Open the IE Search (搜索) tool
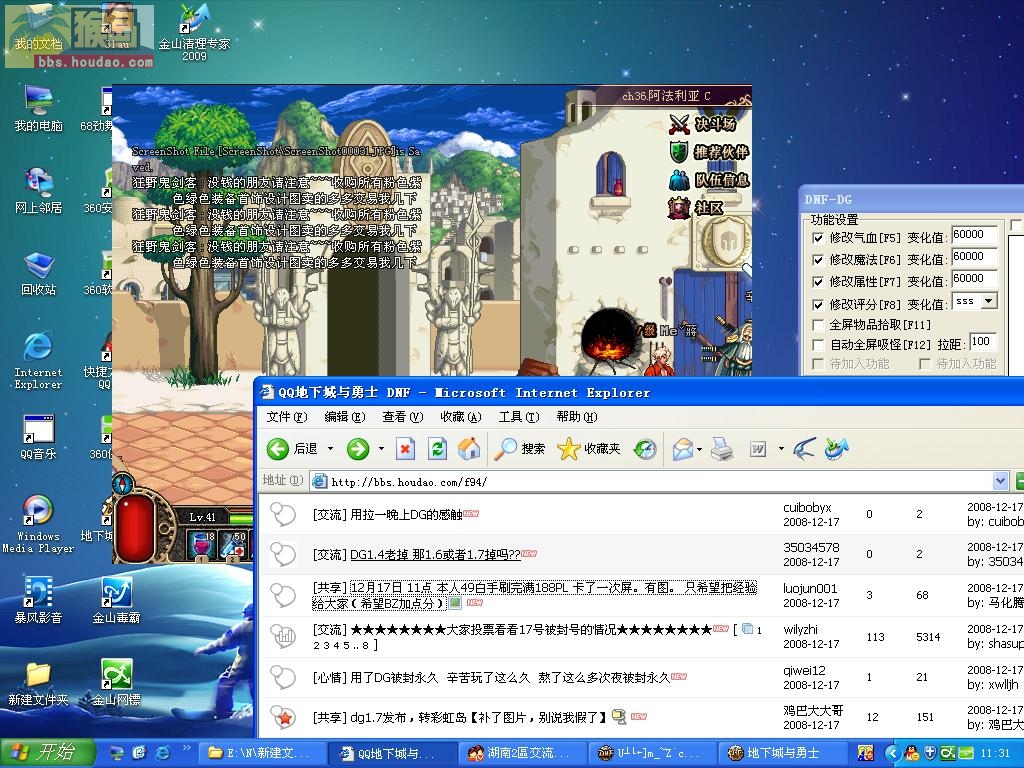The image size is (1024, 768). pyautogui.click(x=519, y=449)
